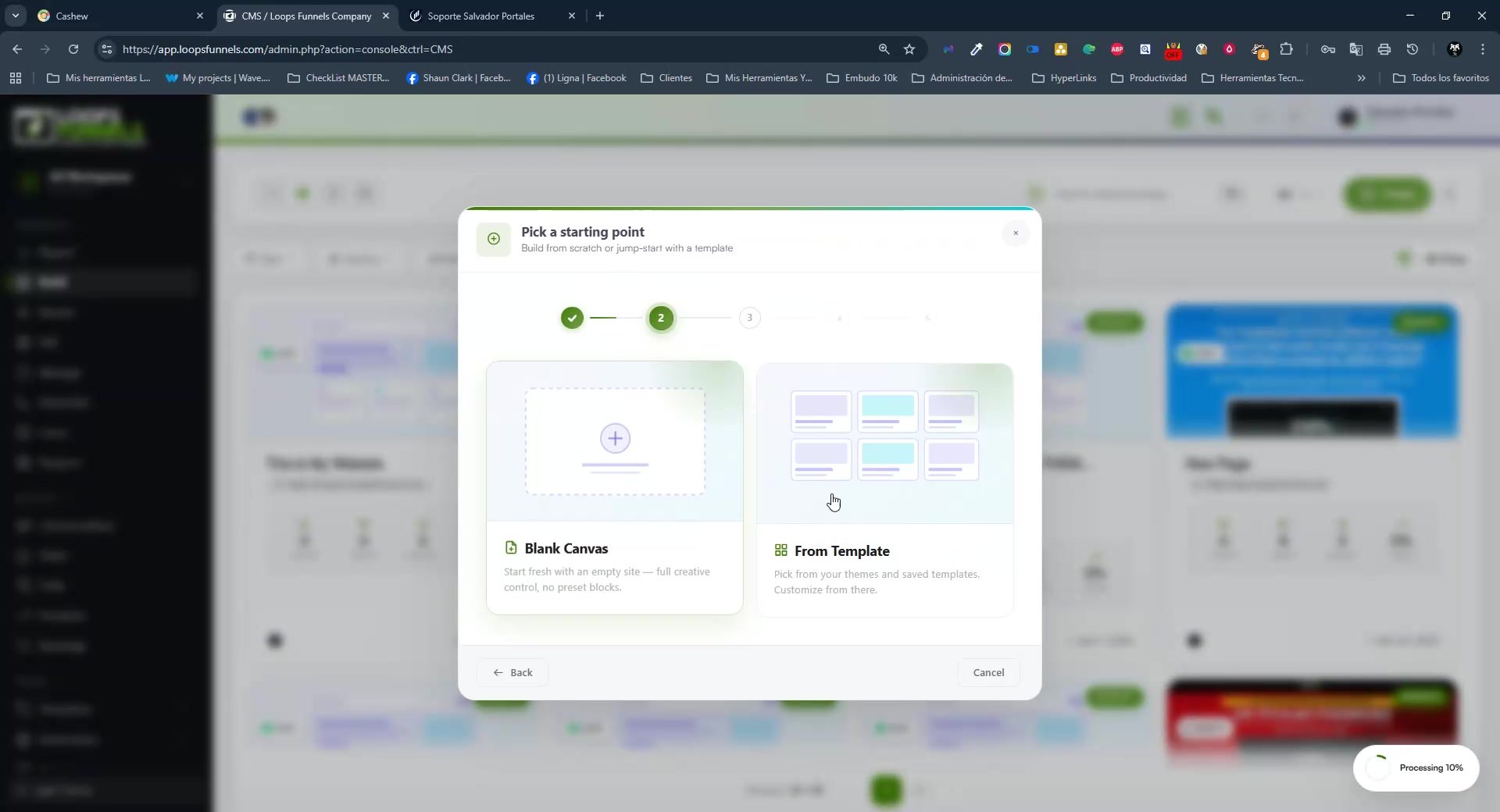Open the rainbow circle extension
1500x812 pixels.
pyautogui.click(x=1005, y=49)
